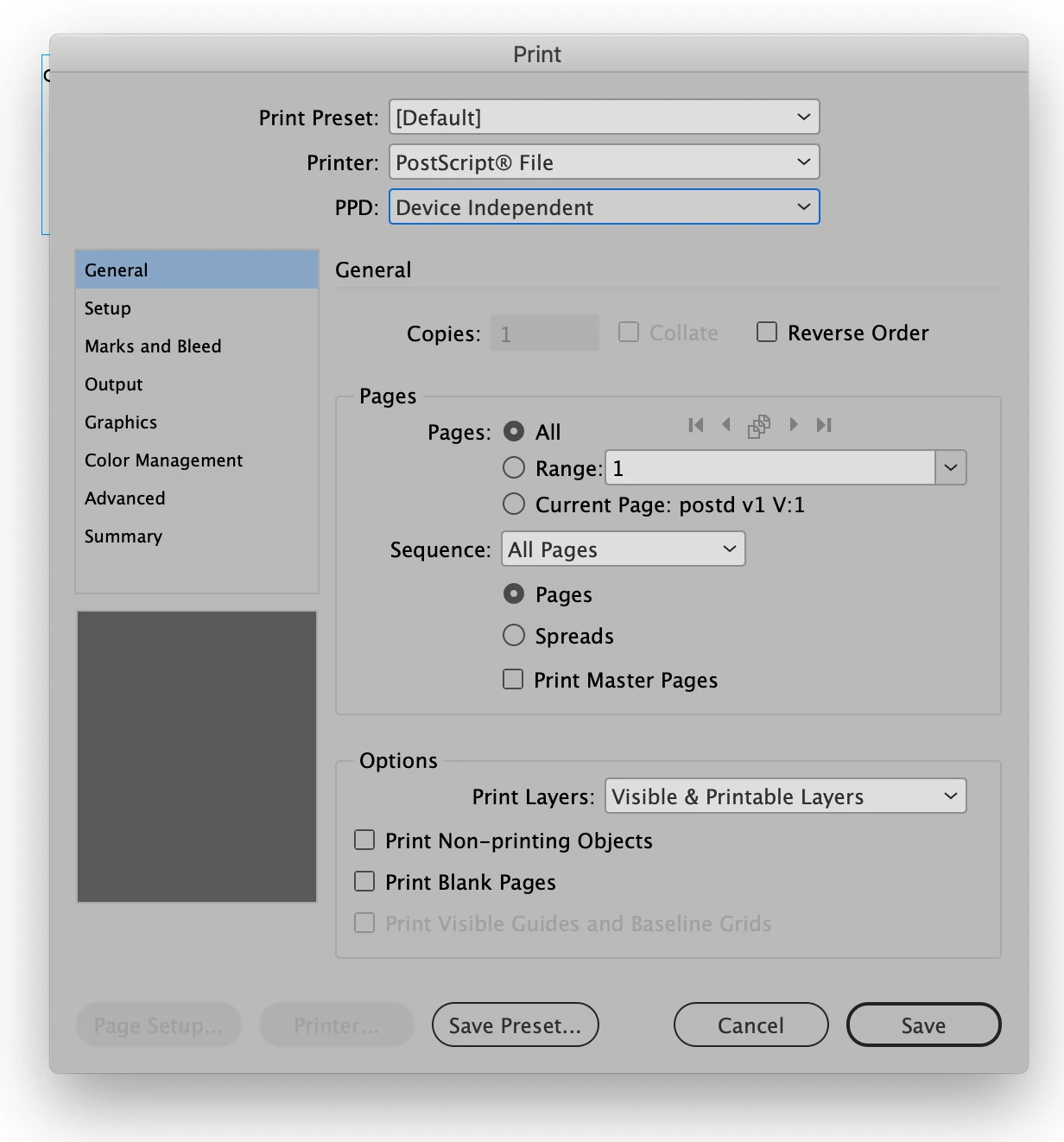The width and height of the screenshot is (1064, 1142).
Task: Open the Graphics panel
Action: 197,422
